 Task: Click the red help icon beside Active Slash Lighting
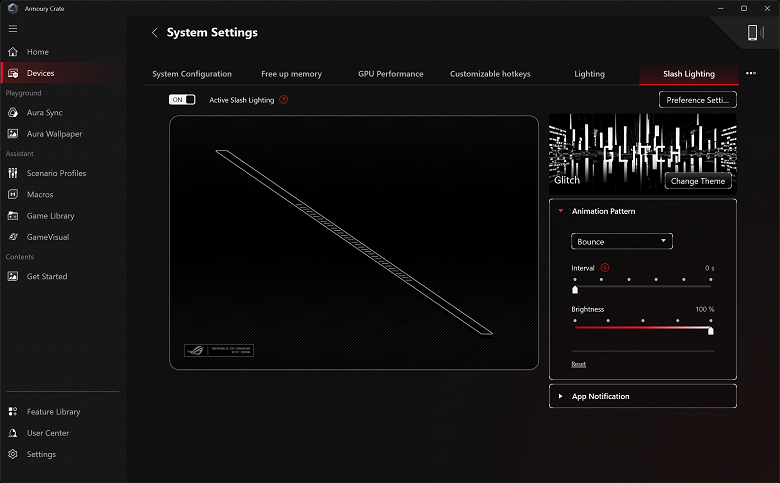tap(284, 99)
